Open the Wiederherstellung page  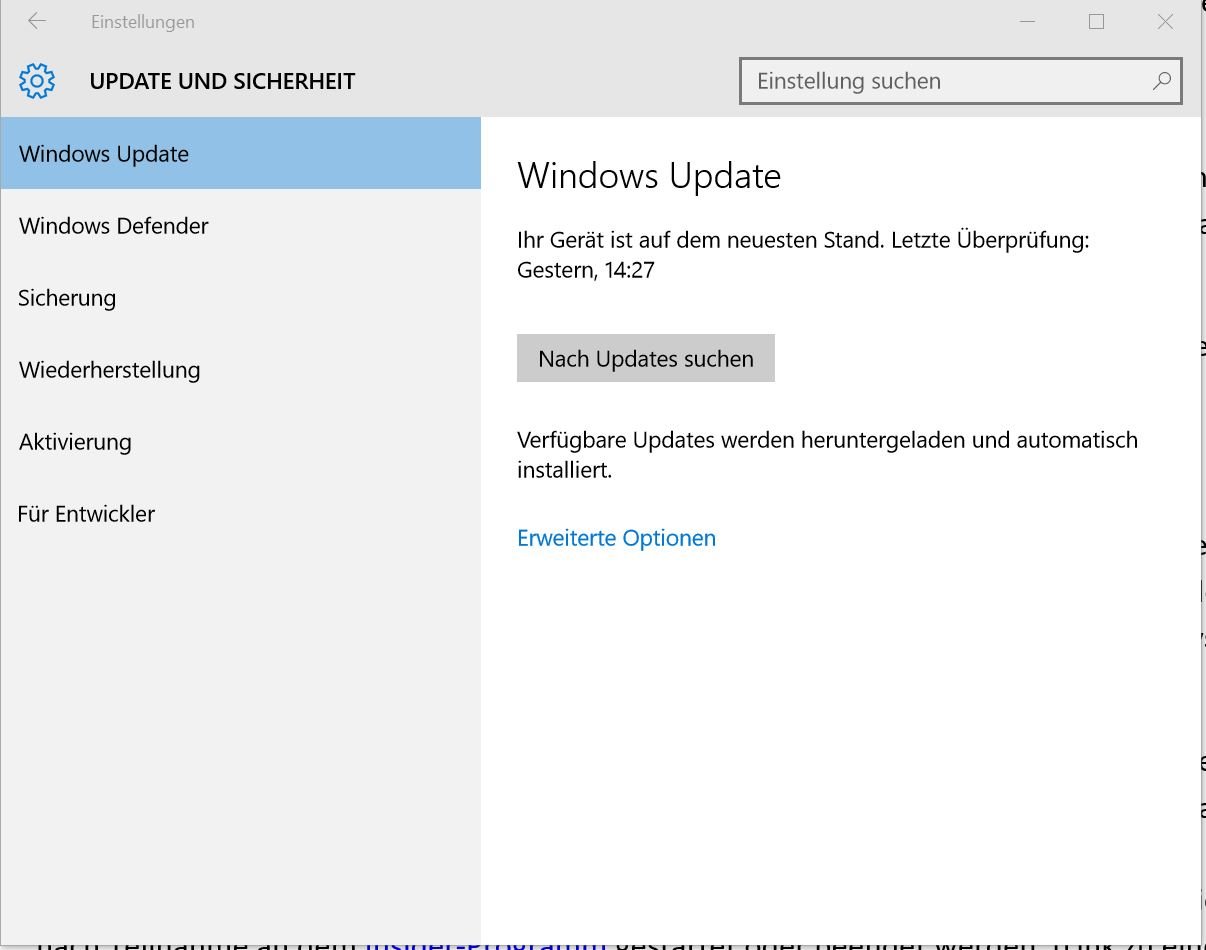coord(110,370)
